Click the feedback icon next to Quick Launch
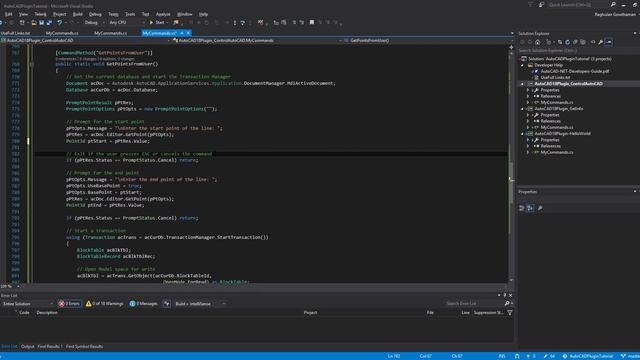 click(x=542, y=5)
